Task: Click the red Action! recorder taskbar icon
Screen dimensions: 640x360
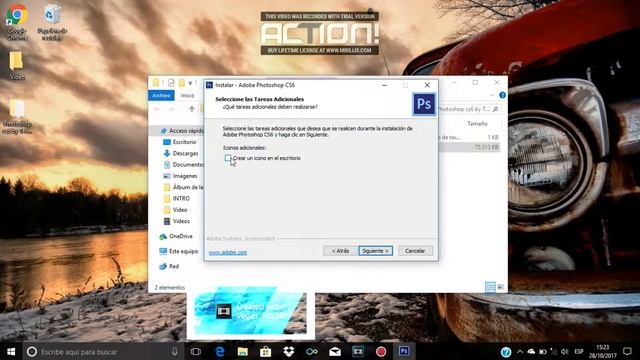Action: tap(381, 351)
